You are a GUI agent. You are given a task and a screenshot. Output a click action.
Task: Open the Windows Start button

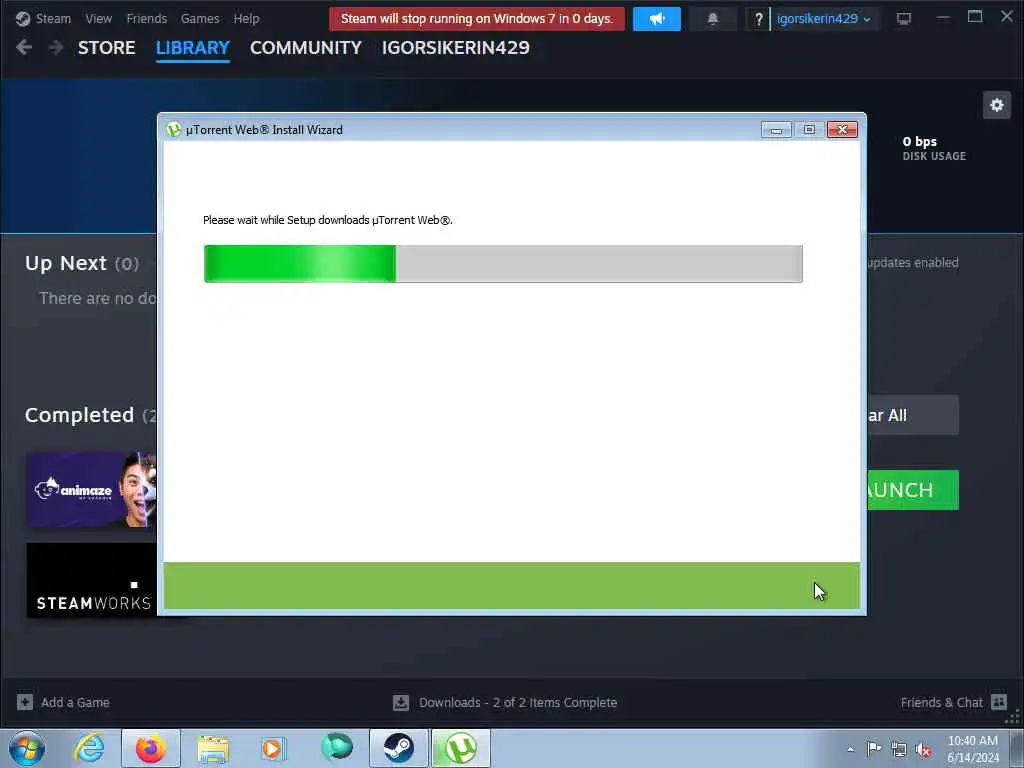(x=27, y=748)
